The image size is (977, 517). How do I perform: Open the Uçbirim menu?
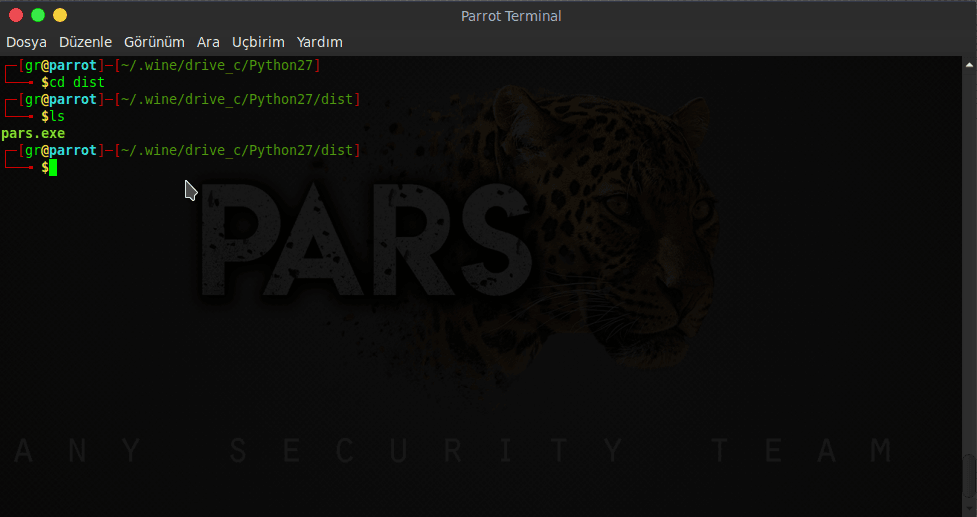tap(258, 42)
